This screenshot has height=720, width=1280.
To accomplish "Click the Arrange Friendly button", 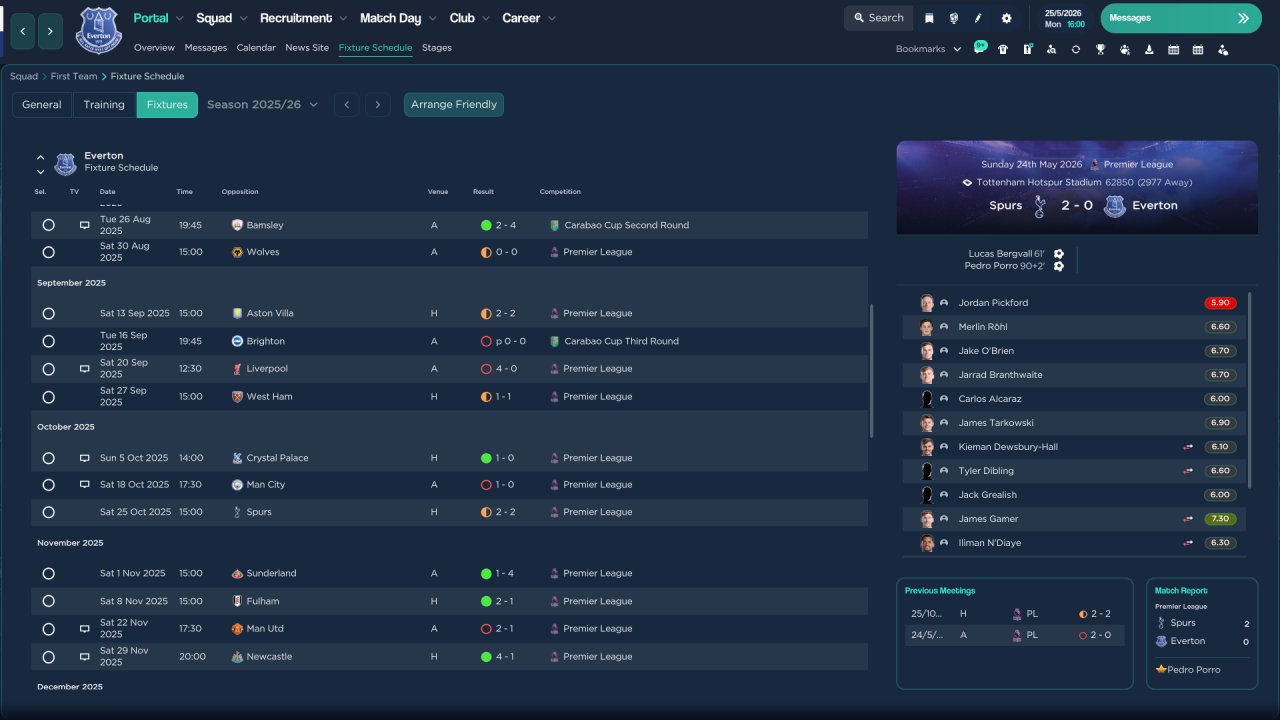I will (x=454, y=105).
